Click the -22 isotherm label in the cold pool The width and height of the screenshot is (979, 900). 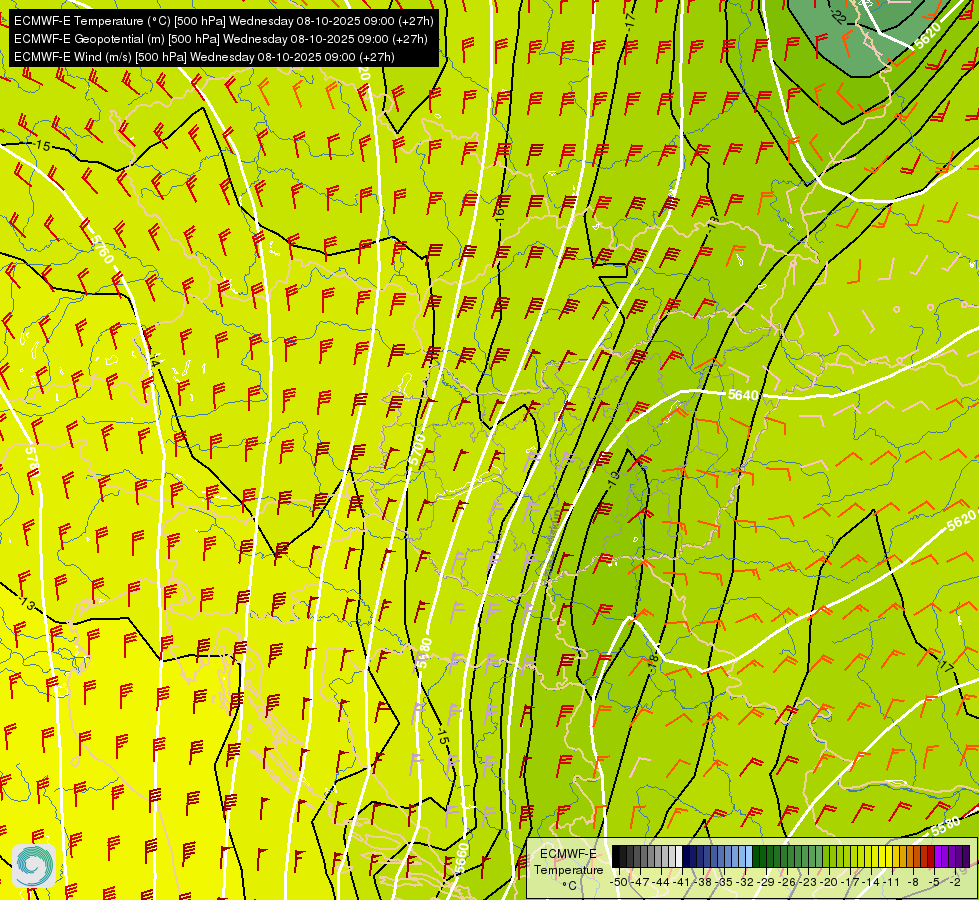(839, 17)
